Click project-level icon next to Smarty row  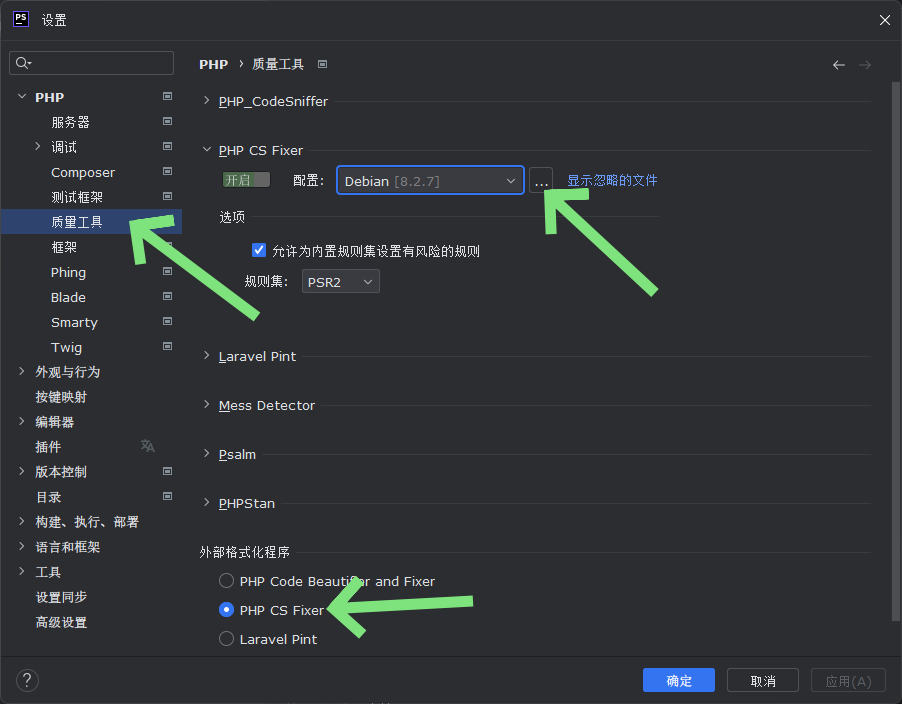coord(167,321)
